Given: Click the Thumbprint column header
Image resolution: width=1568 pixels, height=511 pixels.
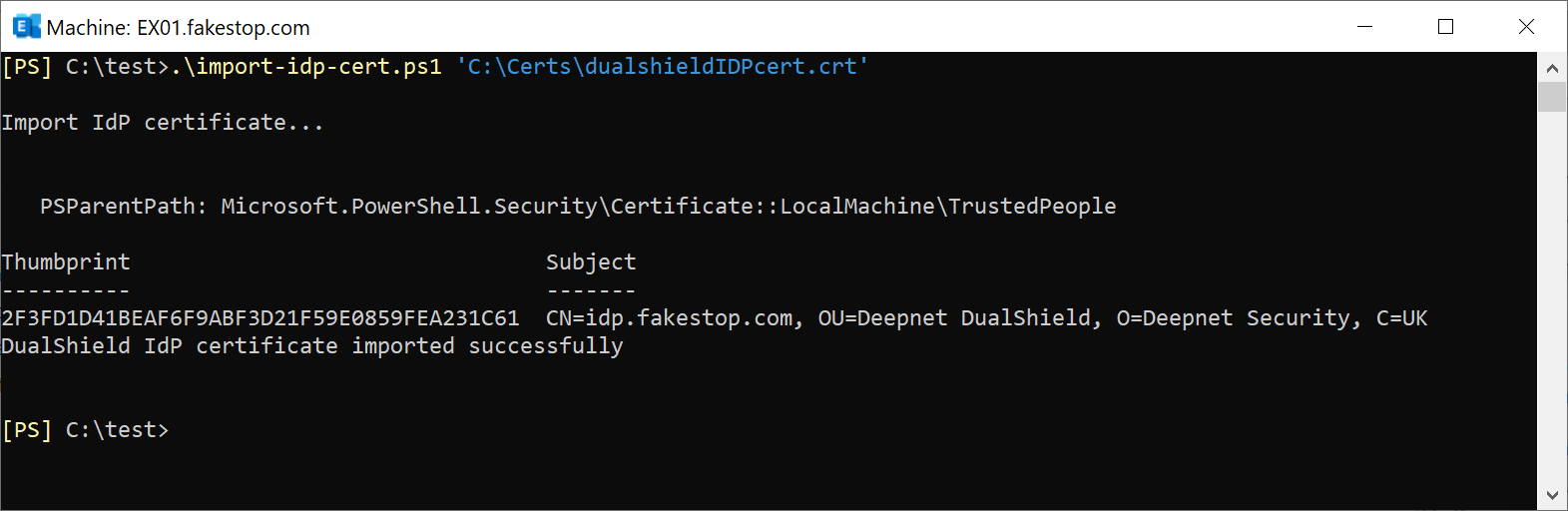Looking at the screenshot, I should tap(66, 262).
